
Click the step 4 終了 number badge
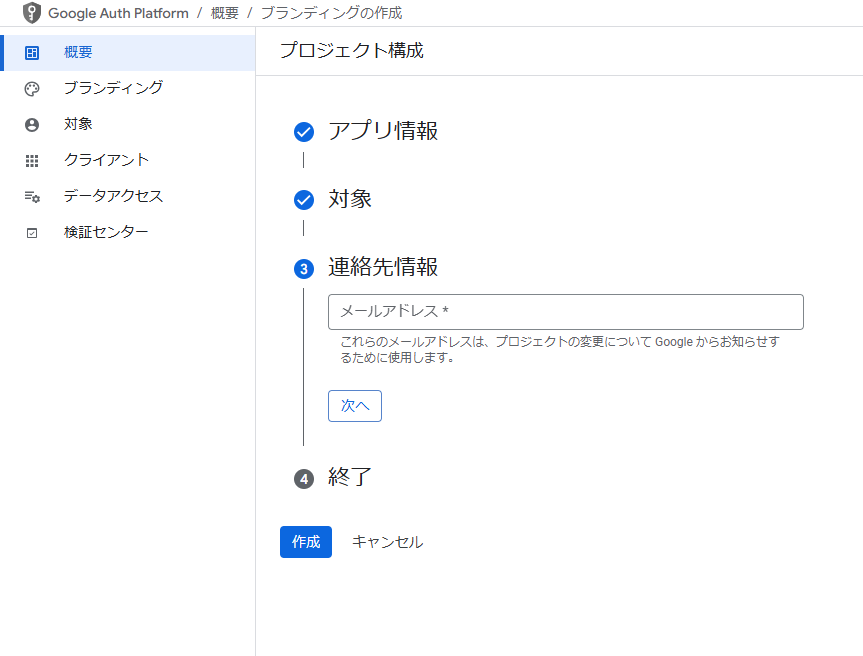click(304, 479)
